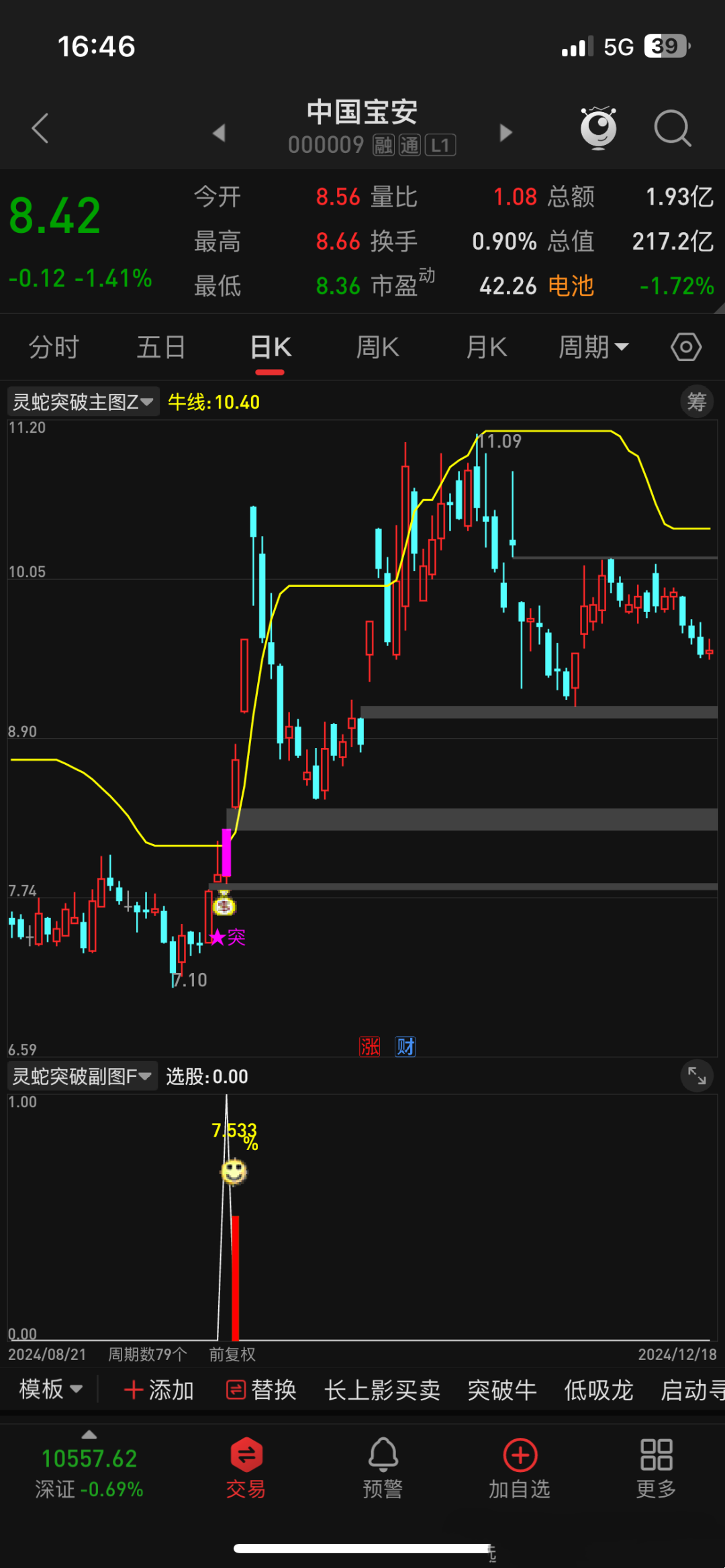Screen dimensions: 725x1568
Task: Tap the stock title 中国宝安
Action: pyautogui.click(x=362, y=112)
